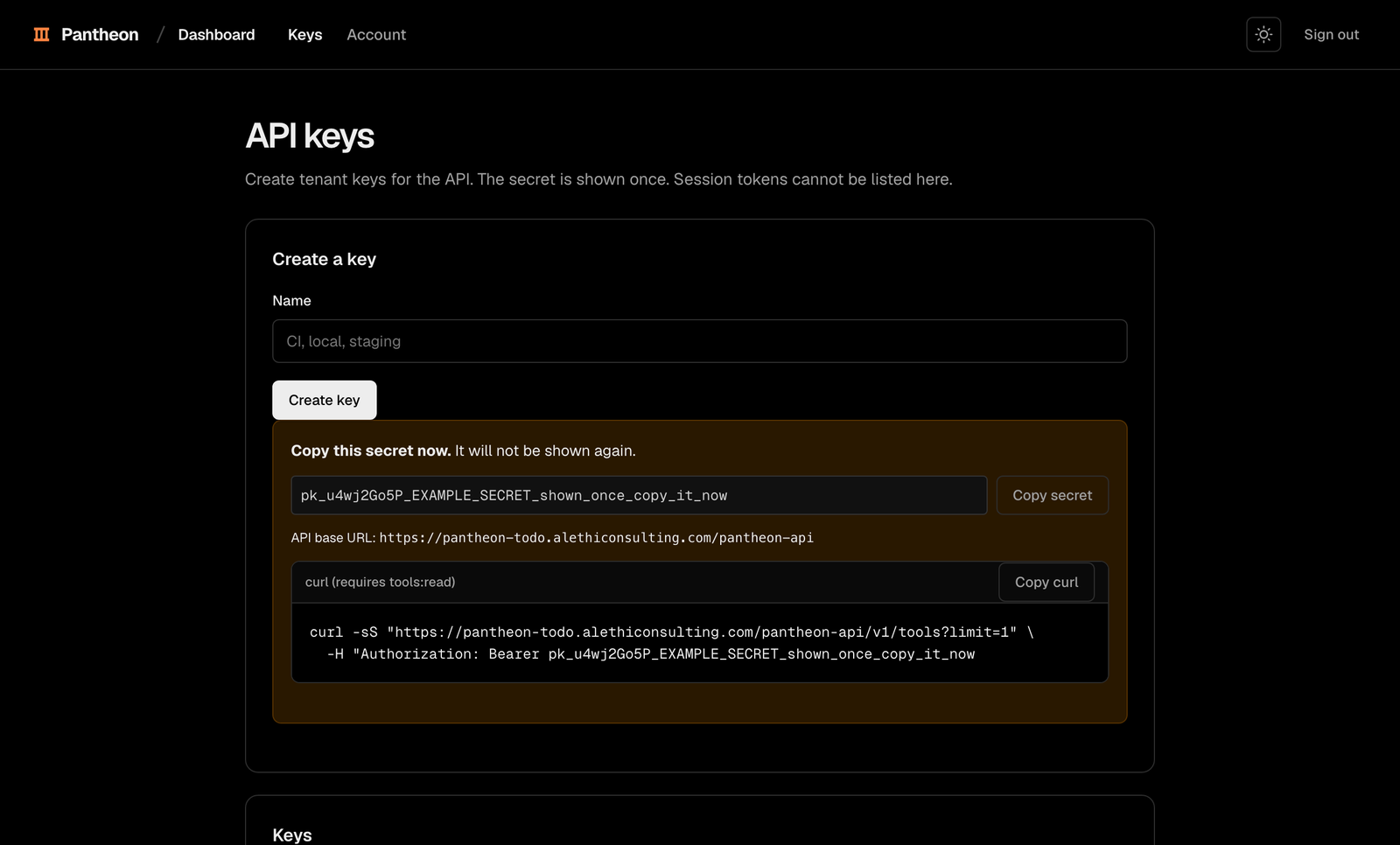
Task: Click the API base URL text
Action: (552, 537)
